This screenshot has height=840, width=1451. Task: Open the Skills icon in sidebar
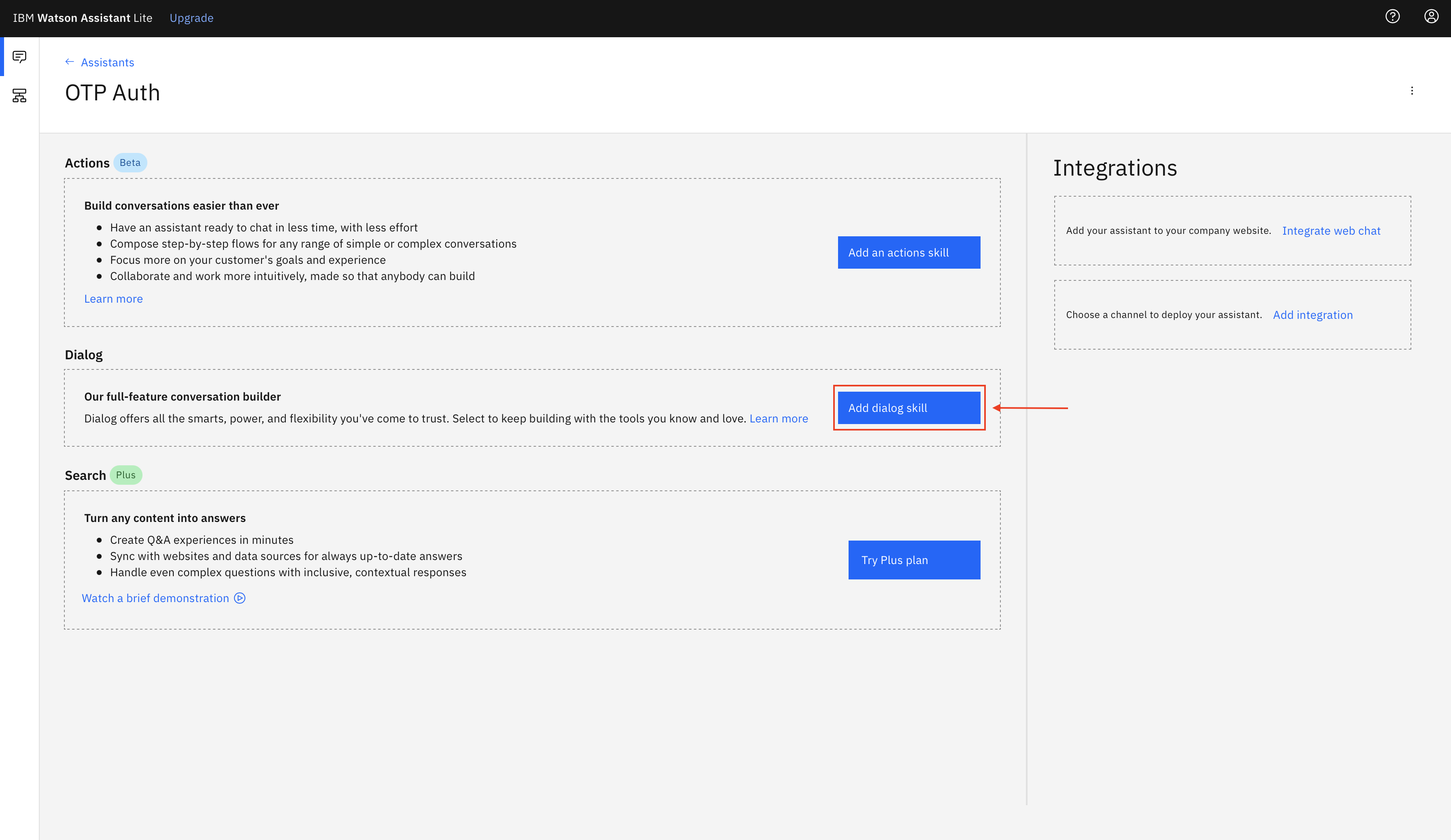point(19,95)
